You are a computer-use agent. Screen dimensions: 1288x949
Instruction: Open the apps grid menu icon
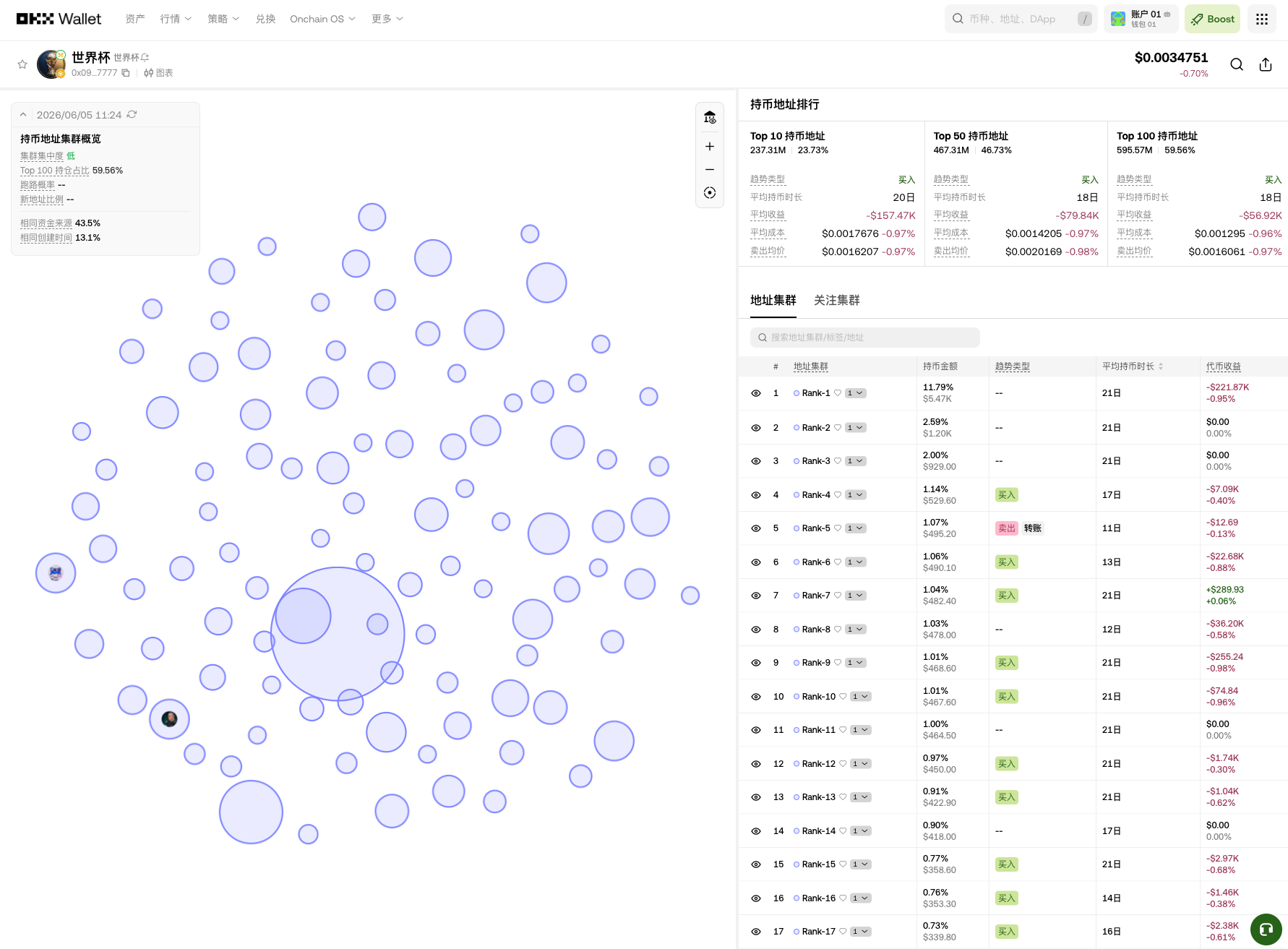point(1262,19)
